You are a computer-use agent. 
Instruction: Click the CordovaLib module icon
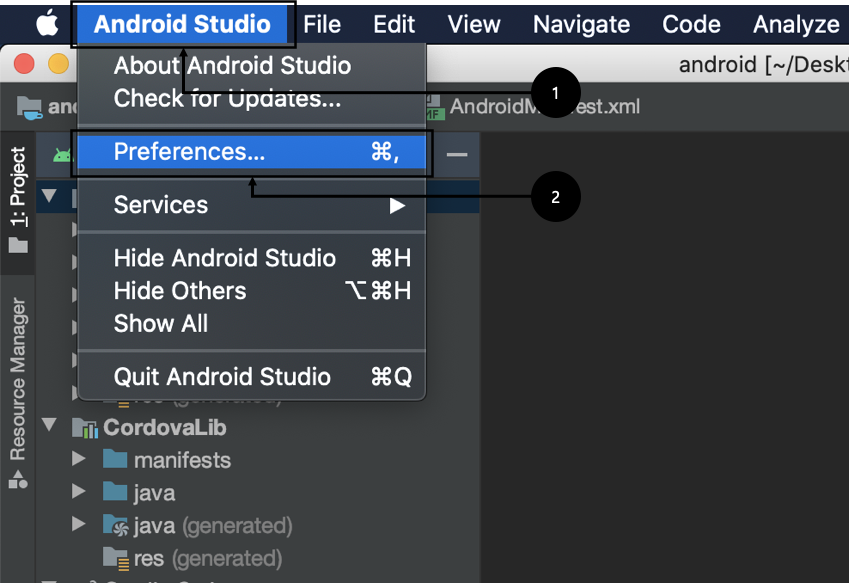tap(84, 428)
